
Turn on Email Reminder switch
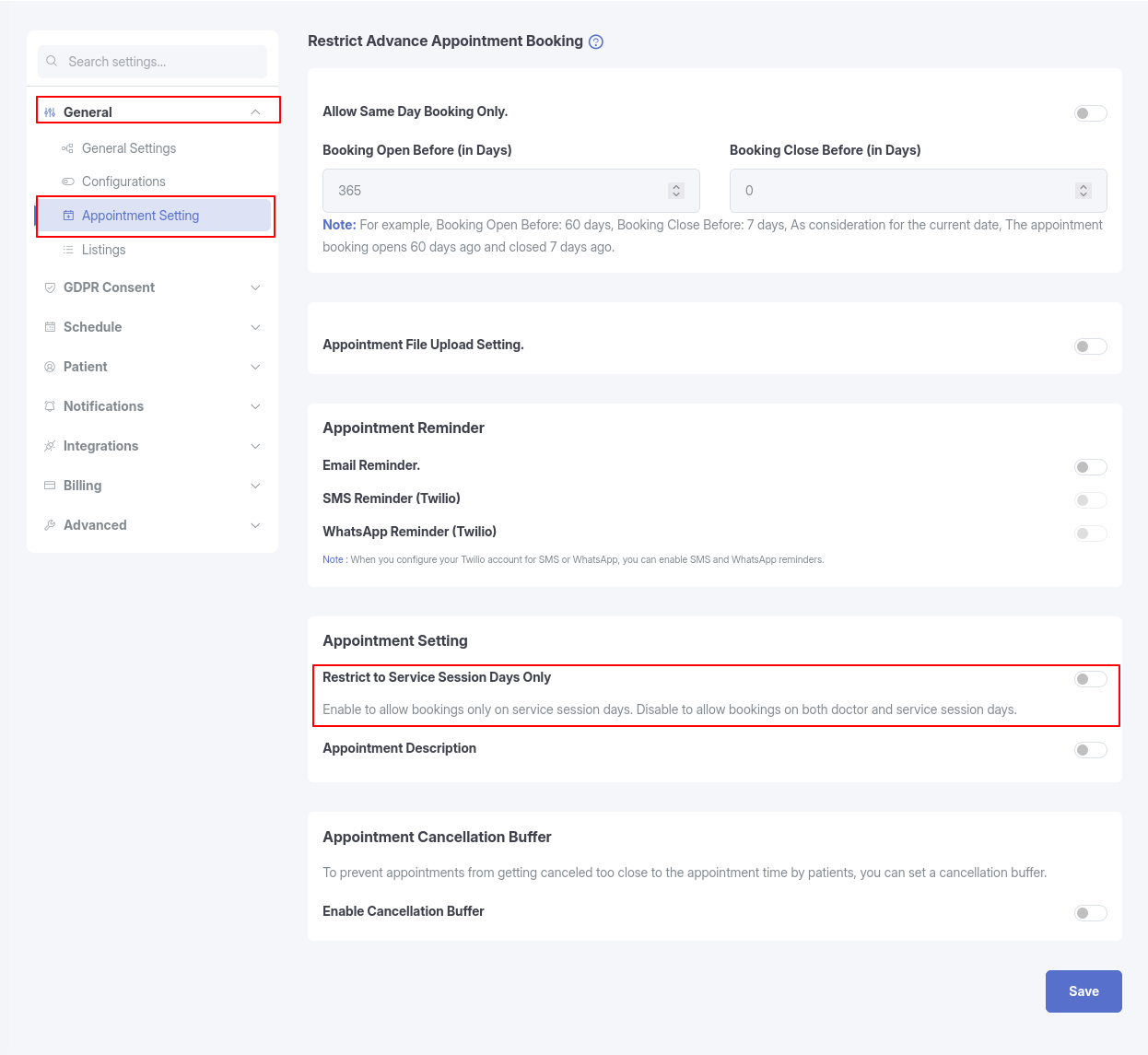[1091, 467]
